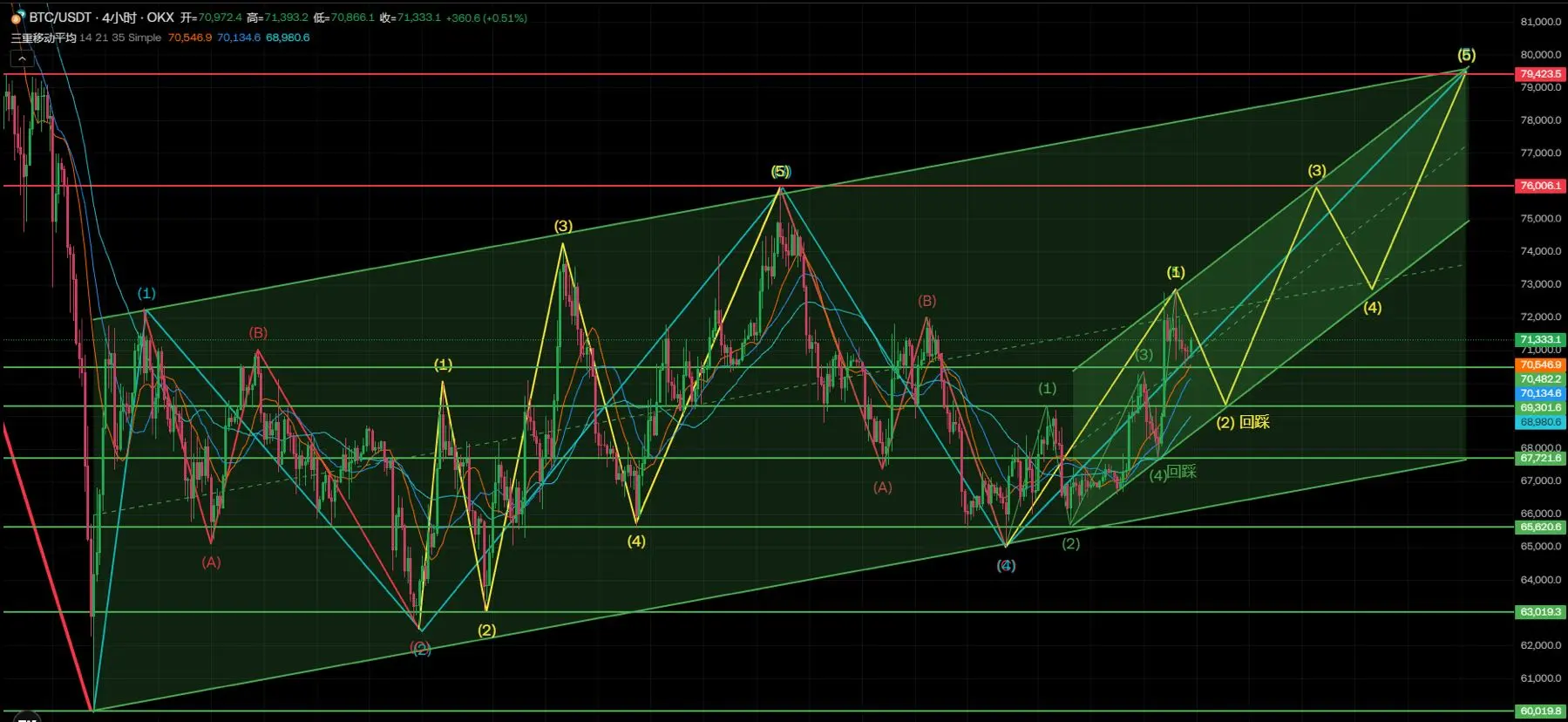Select the green 67,721.6 price scale label
The image size is (1568, 722).
[1541, 458]
